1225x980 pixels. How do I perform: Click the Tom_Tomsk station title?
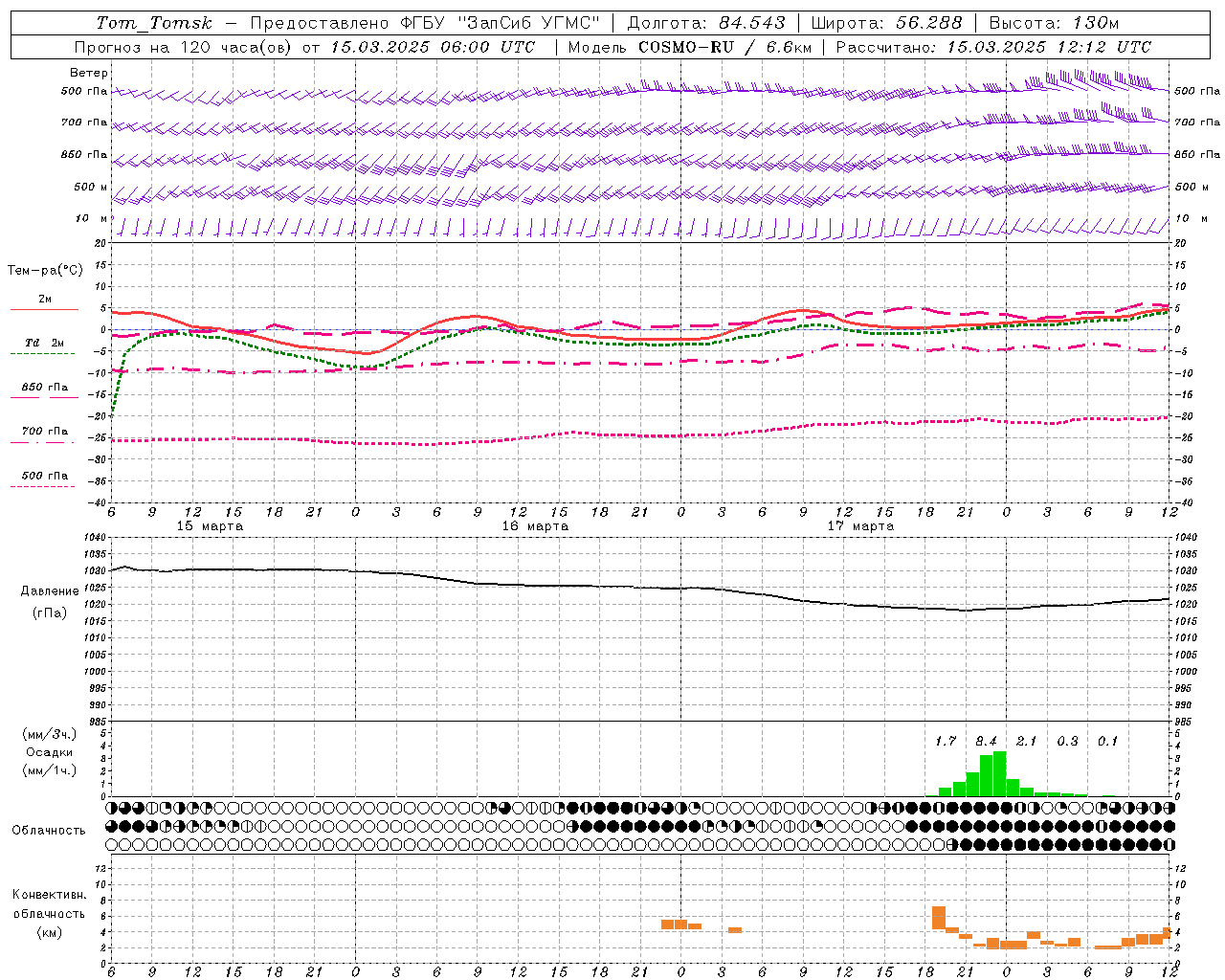pyautogui.click(x=155, y=23)
